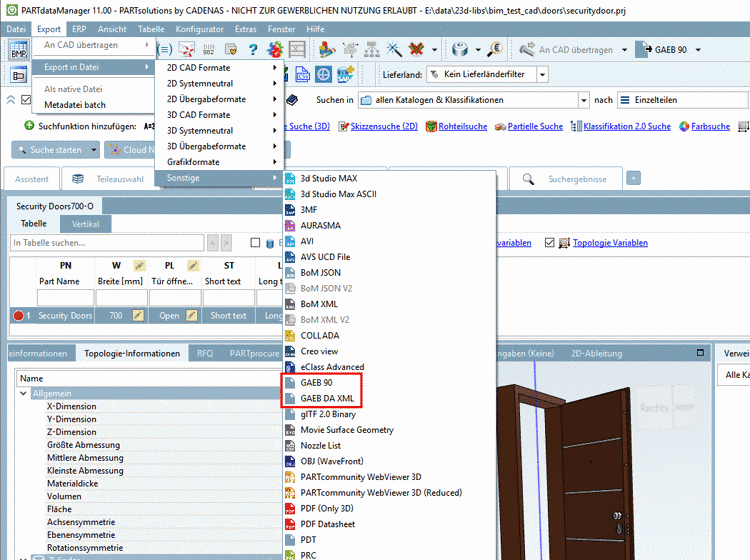Click the pencil edit icon in the PL column header
This screenshot has width=750, height=560.
pyautogui.click(x=193, y=265)
